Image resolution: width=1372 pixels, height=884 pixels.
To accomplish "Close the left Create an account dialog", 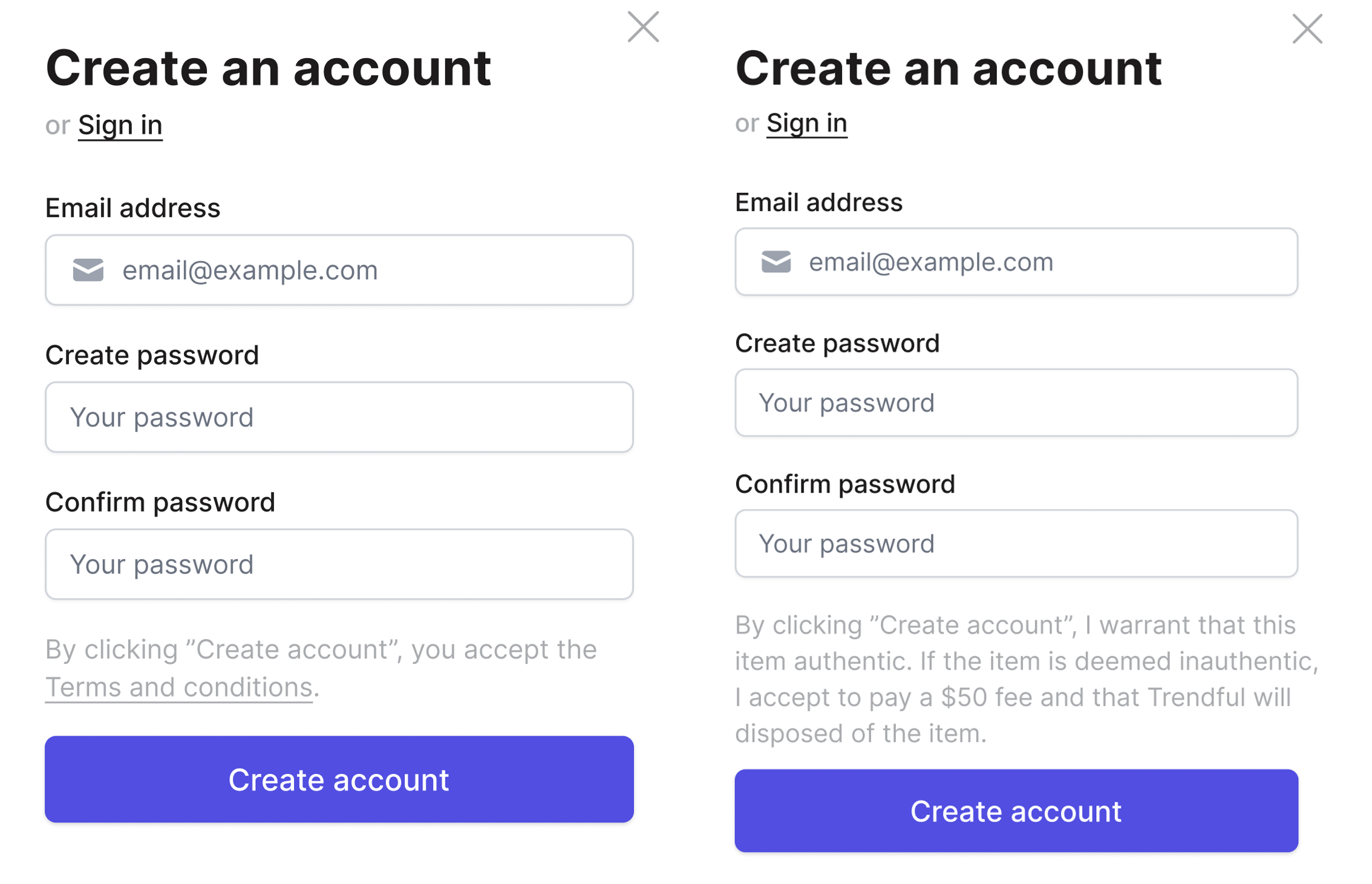I will click(x=643, y=27).
